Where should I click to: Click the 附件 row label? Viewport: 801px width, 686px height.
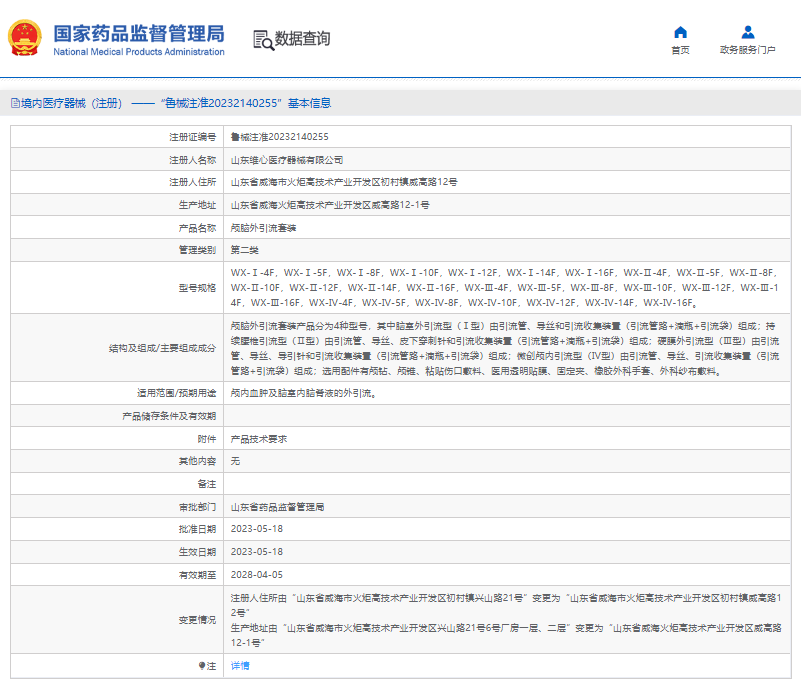click(x=207, y=439)
